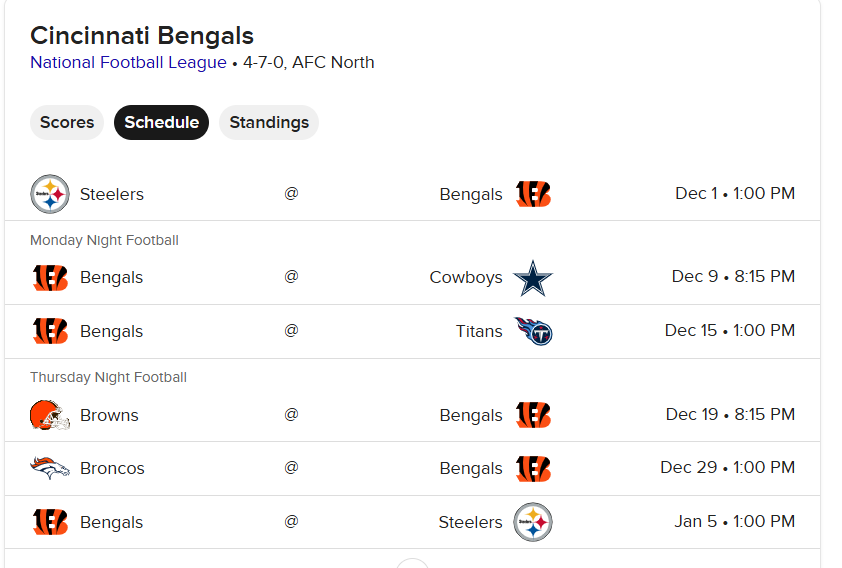Select the Schedule tab
This screenshot has width=842, height=568.
(x=162, y=122)
